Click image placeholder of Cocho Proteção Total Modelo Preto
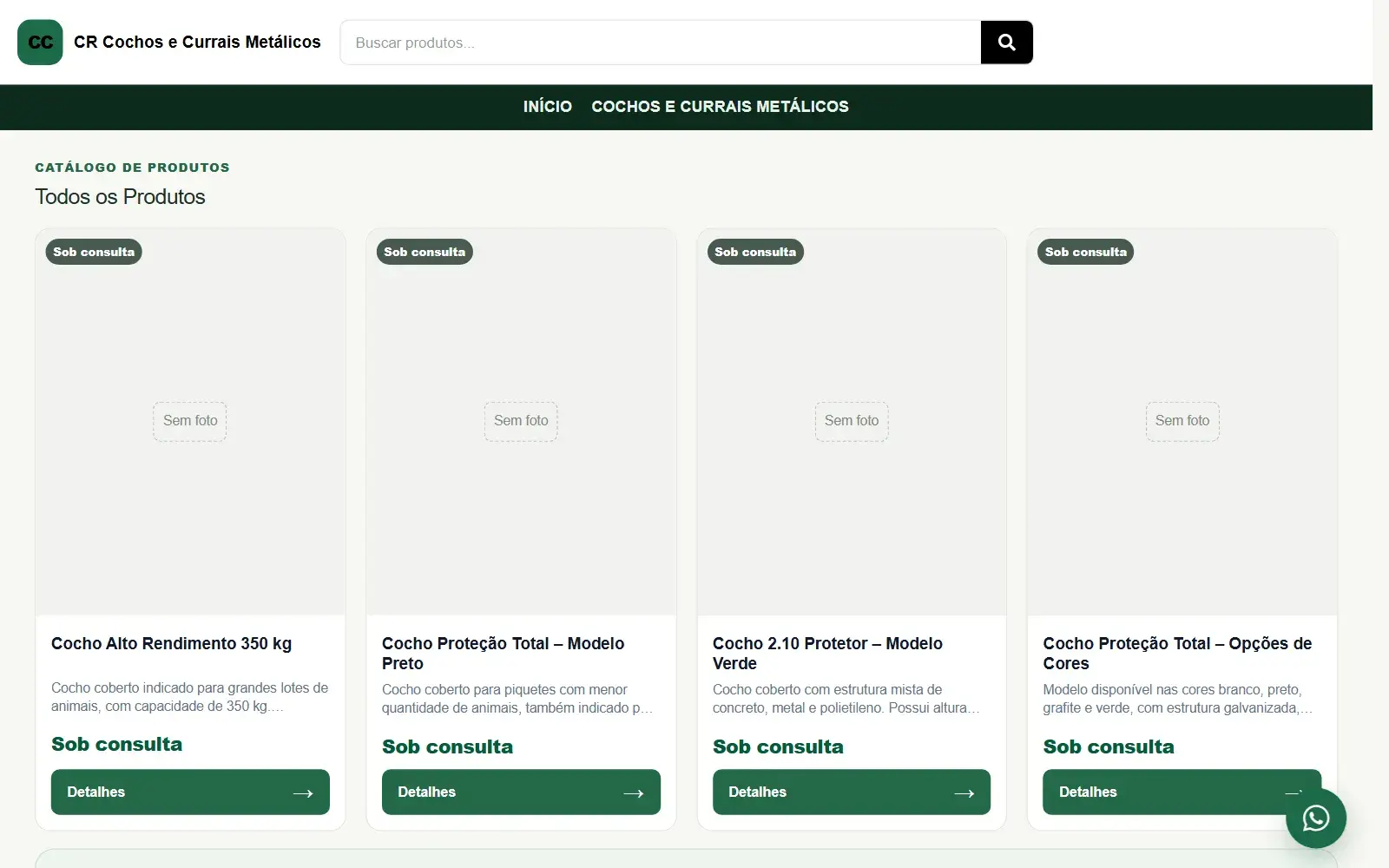The width and height of the screenshot is (1389, 868). coord(521,422)
